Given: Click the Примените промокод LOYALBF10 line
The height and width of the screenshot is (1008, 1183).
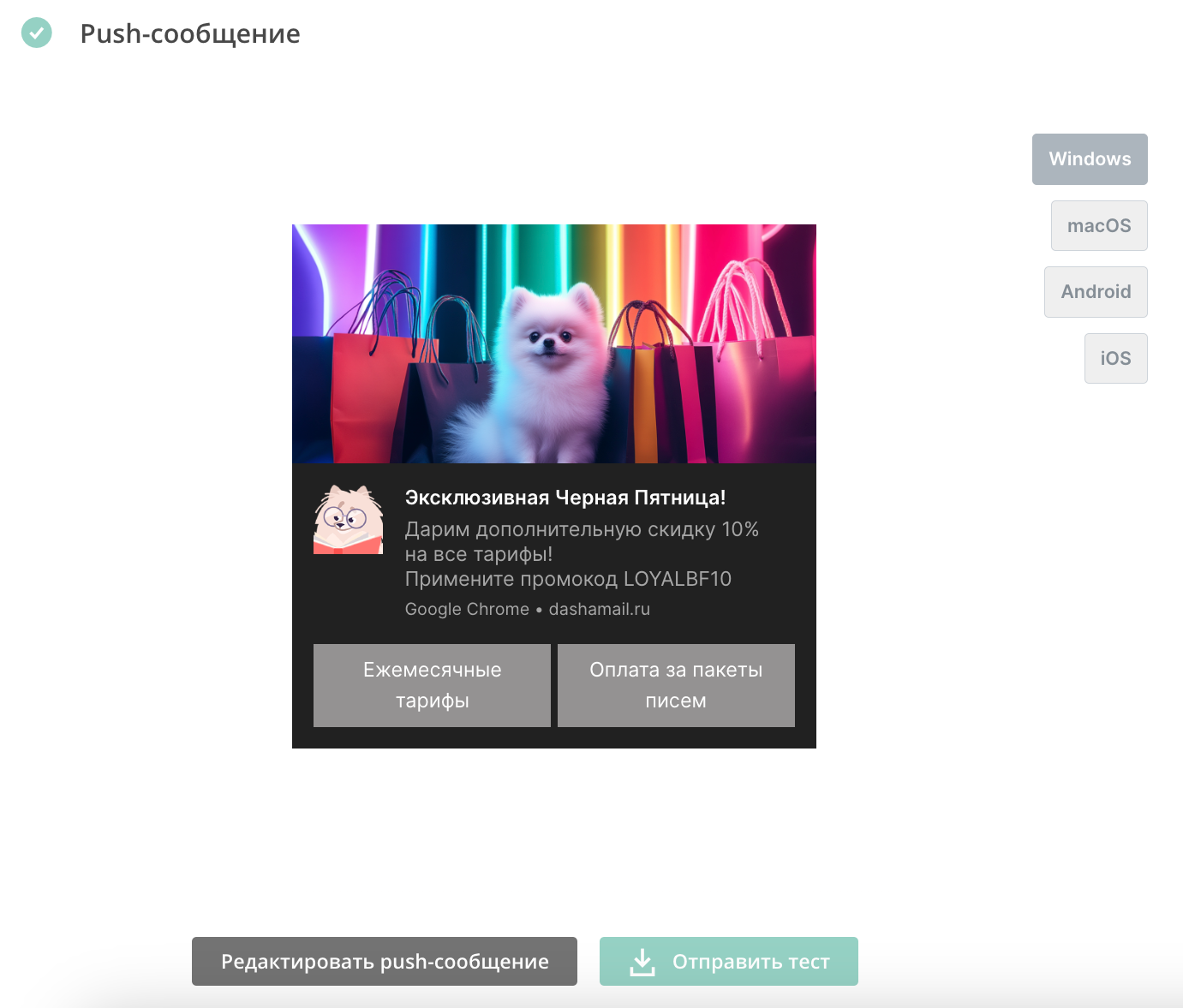Looking at the screenshot, I should point(568,579).
